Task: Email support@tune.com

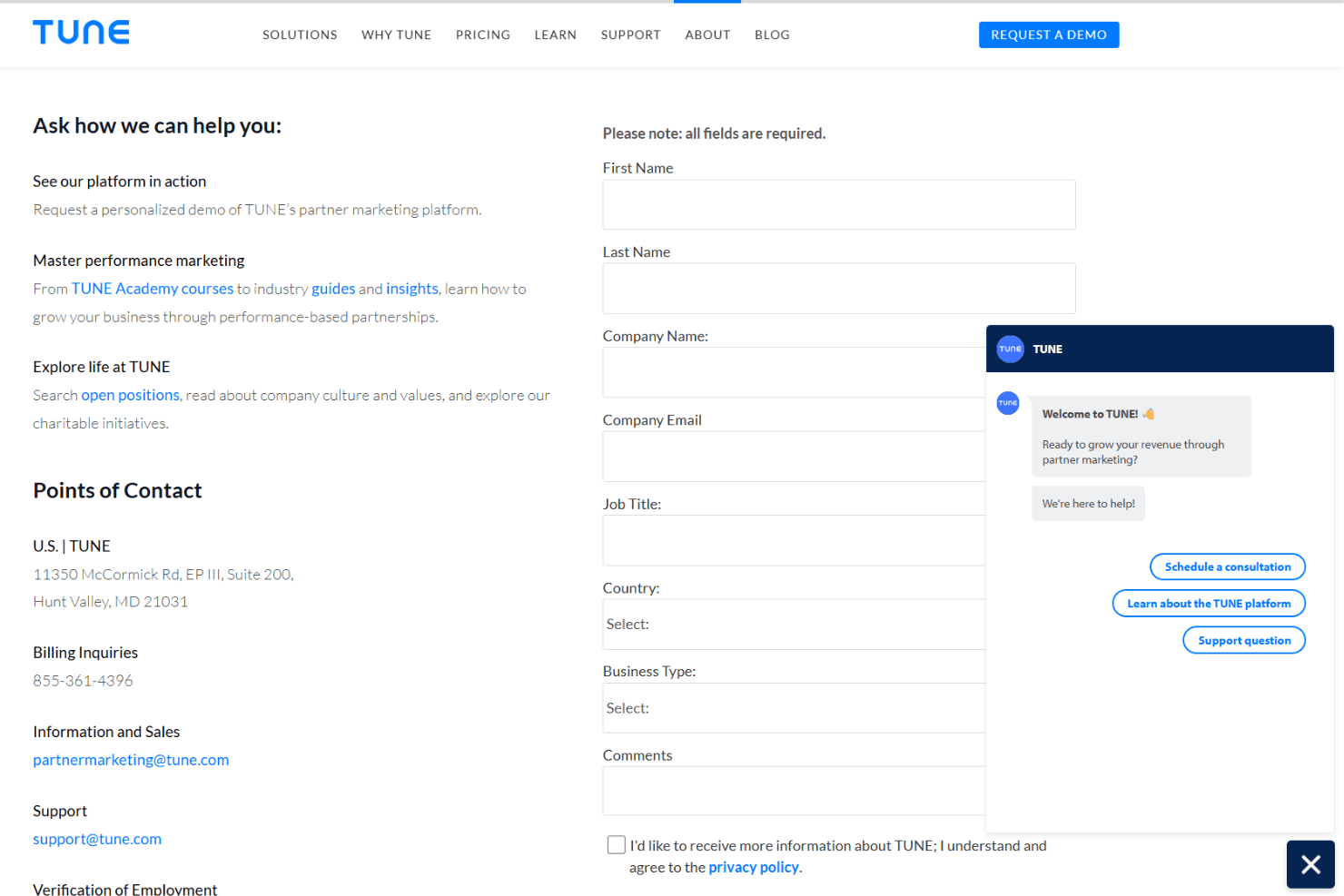Action: [x=97, y=839]
